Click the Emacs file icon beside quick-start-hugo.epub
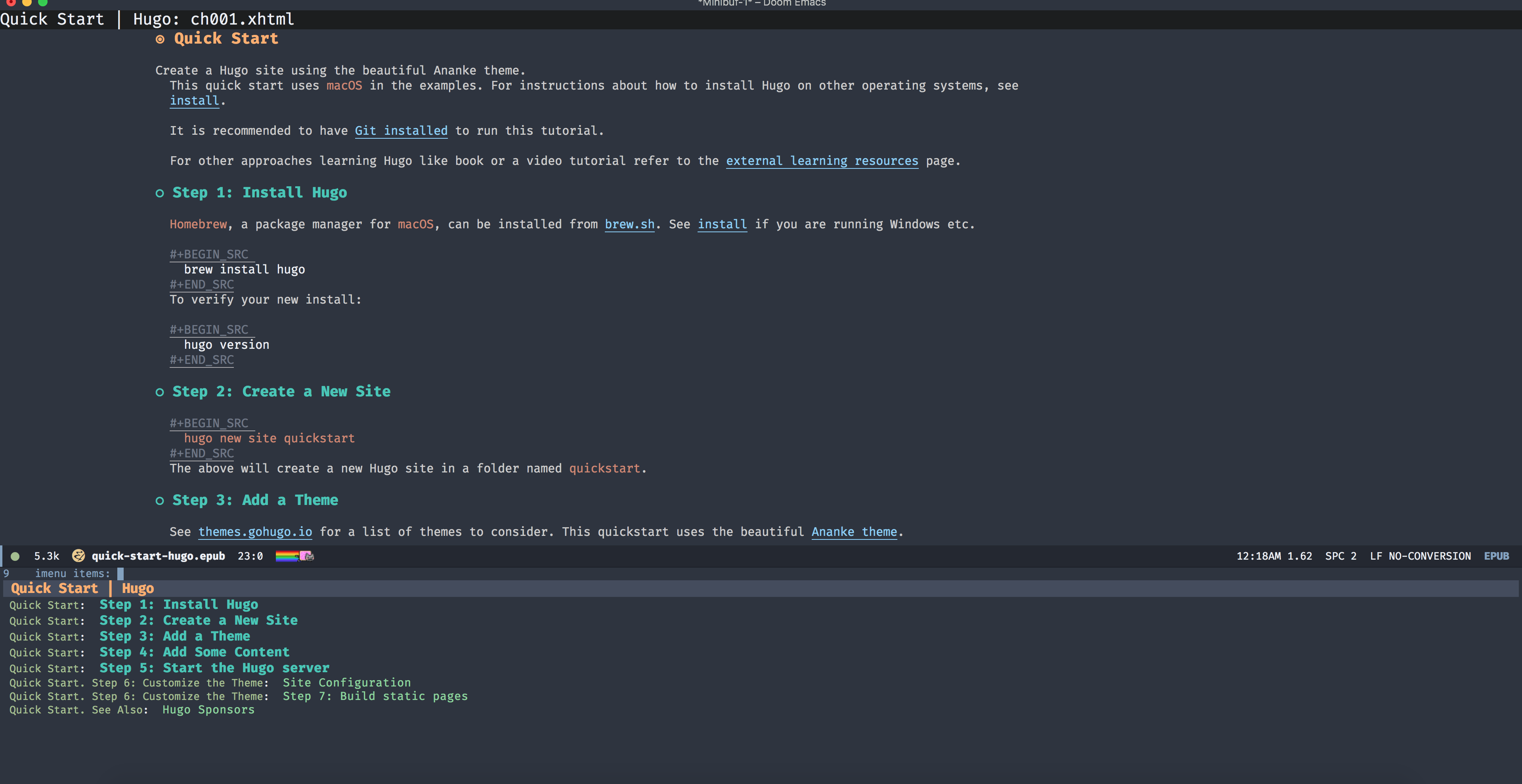Screen dimensions: 1522x784 [78, 556]
